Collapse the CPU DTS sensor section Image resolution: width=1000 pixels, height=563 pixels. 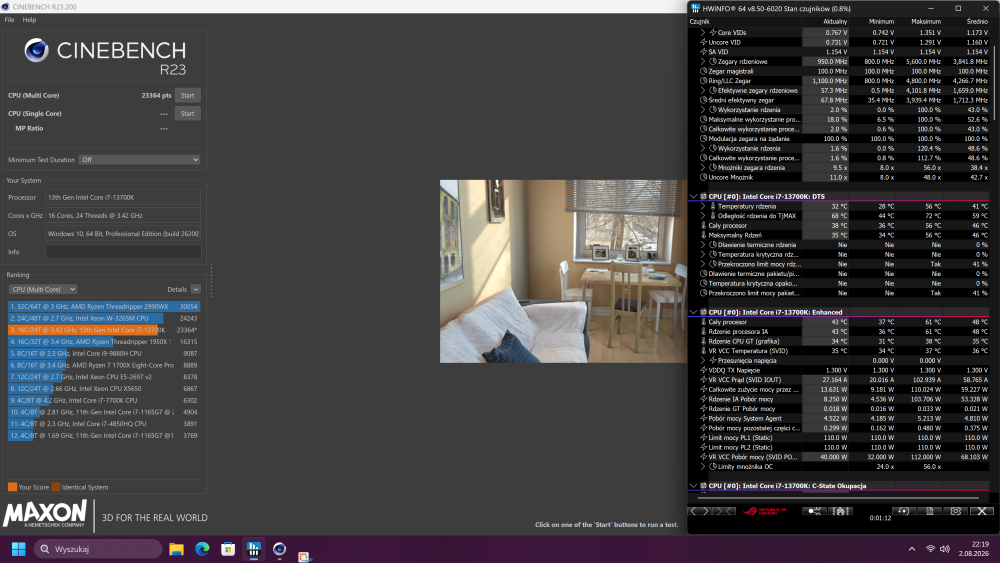693,196
